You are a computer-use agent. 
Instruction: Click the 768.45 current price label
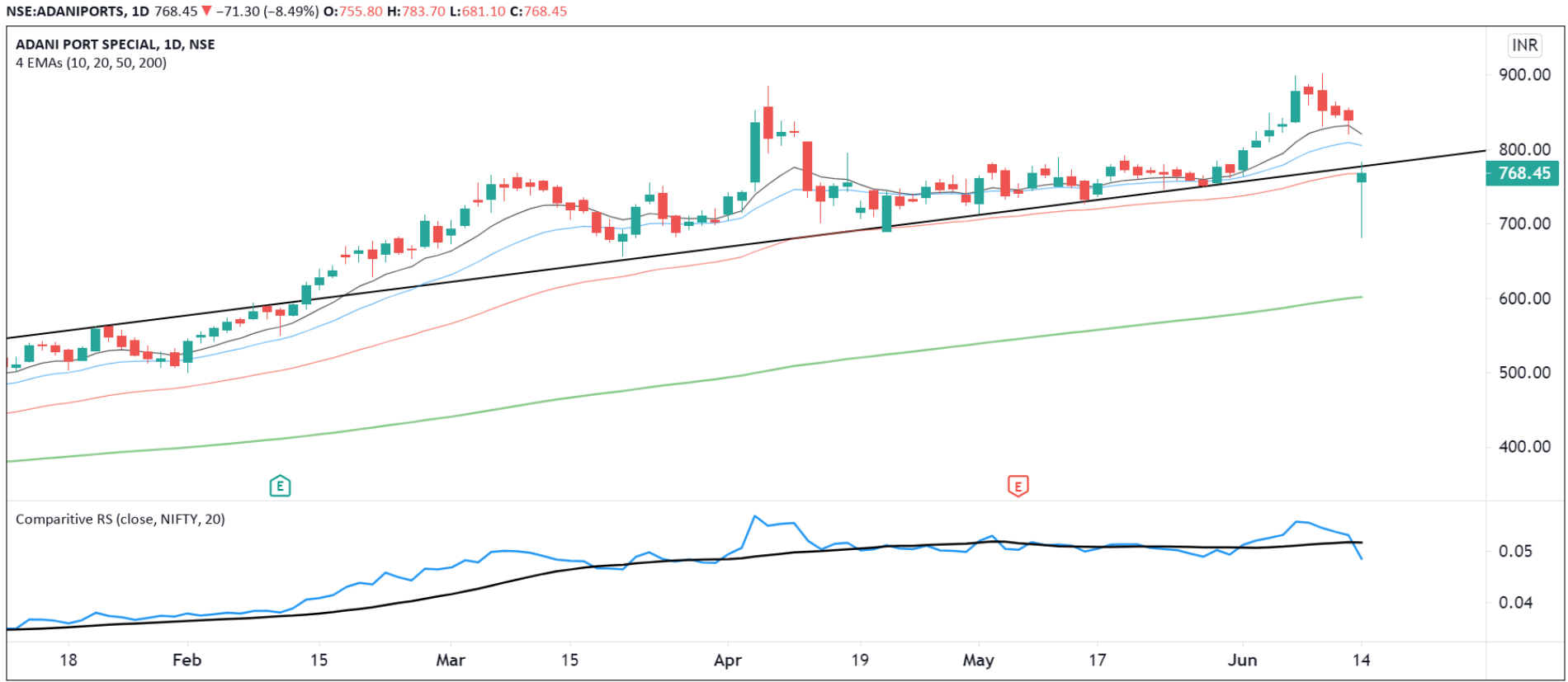[x=1523, y=173]
